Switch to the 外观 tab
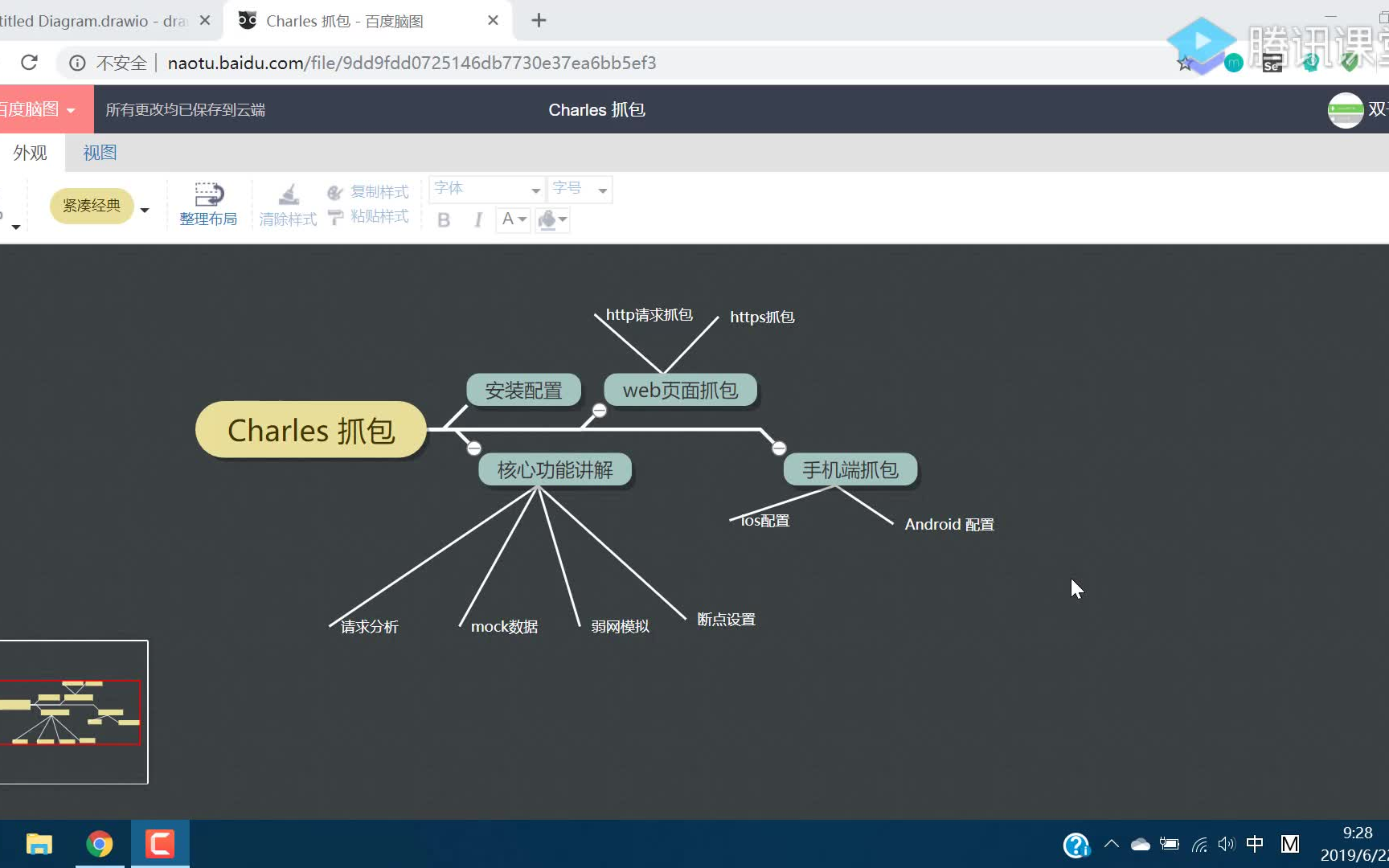This screenshot has width=1389, height=868. (31, 153)
